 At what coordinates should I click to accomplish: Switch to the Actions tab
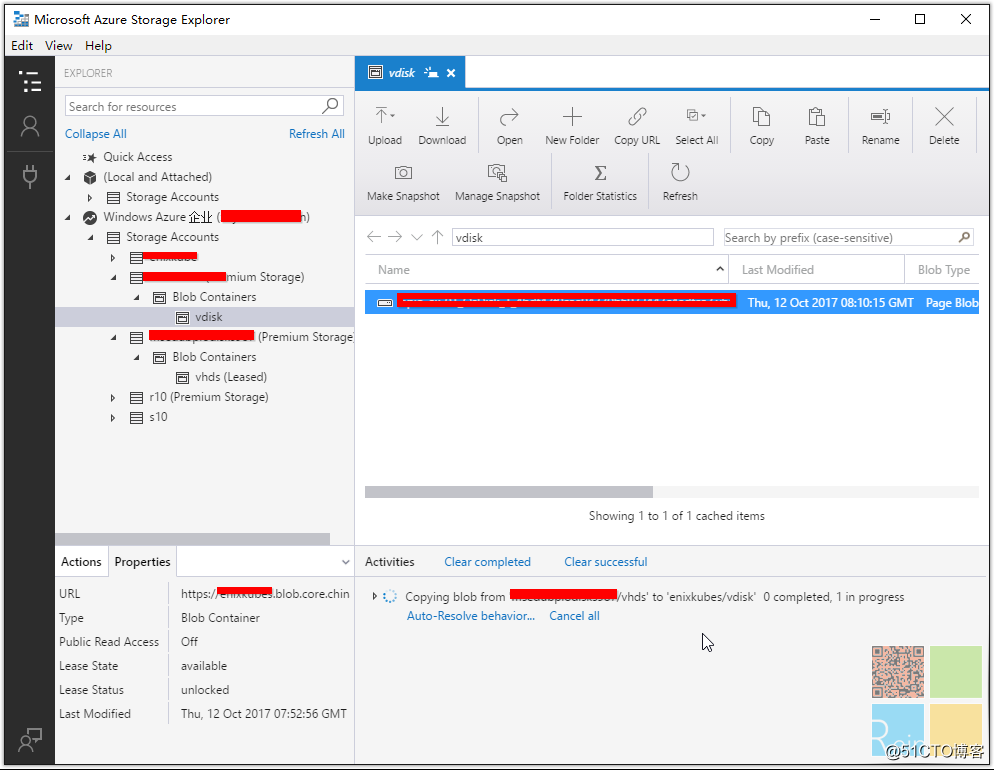click(81, 561)
